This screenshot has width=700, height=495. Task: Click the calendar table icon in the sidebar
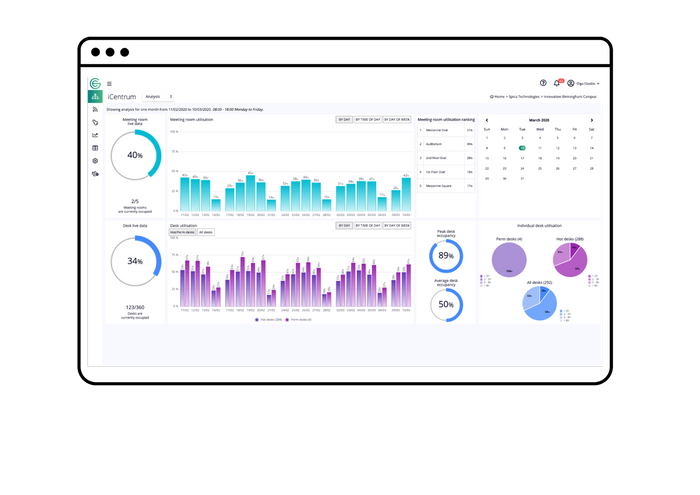(x=95, y=148)
